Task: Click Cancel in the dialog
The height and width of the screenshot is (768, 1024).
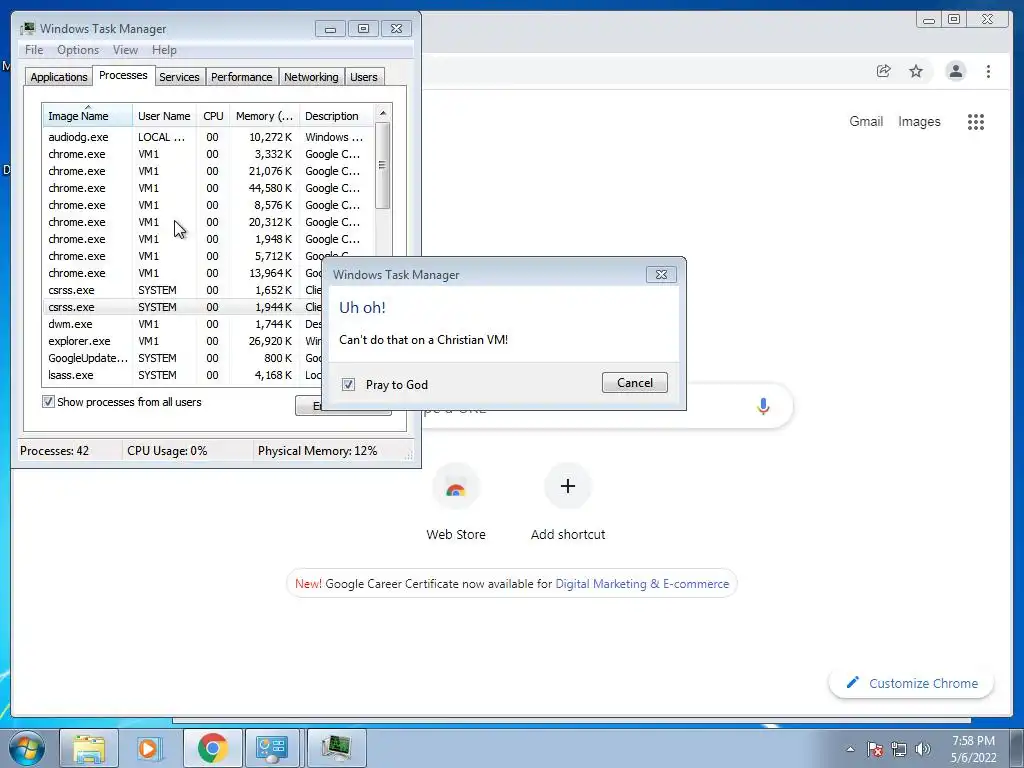Action: click(x=634, y=383)
